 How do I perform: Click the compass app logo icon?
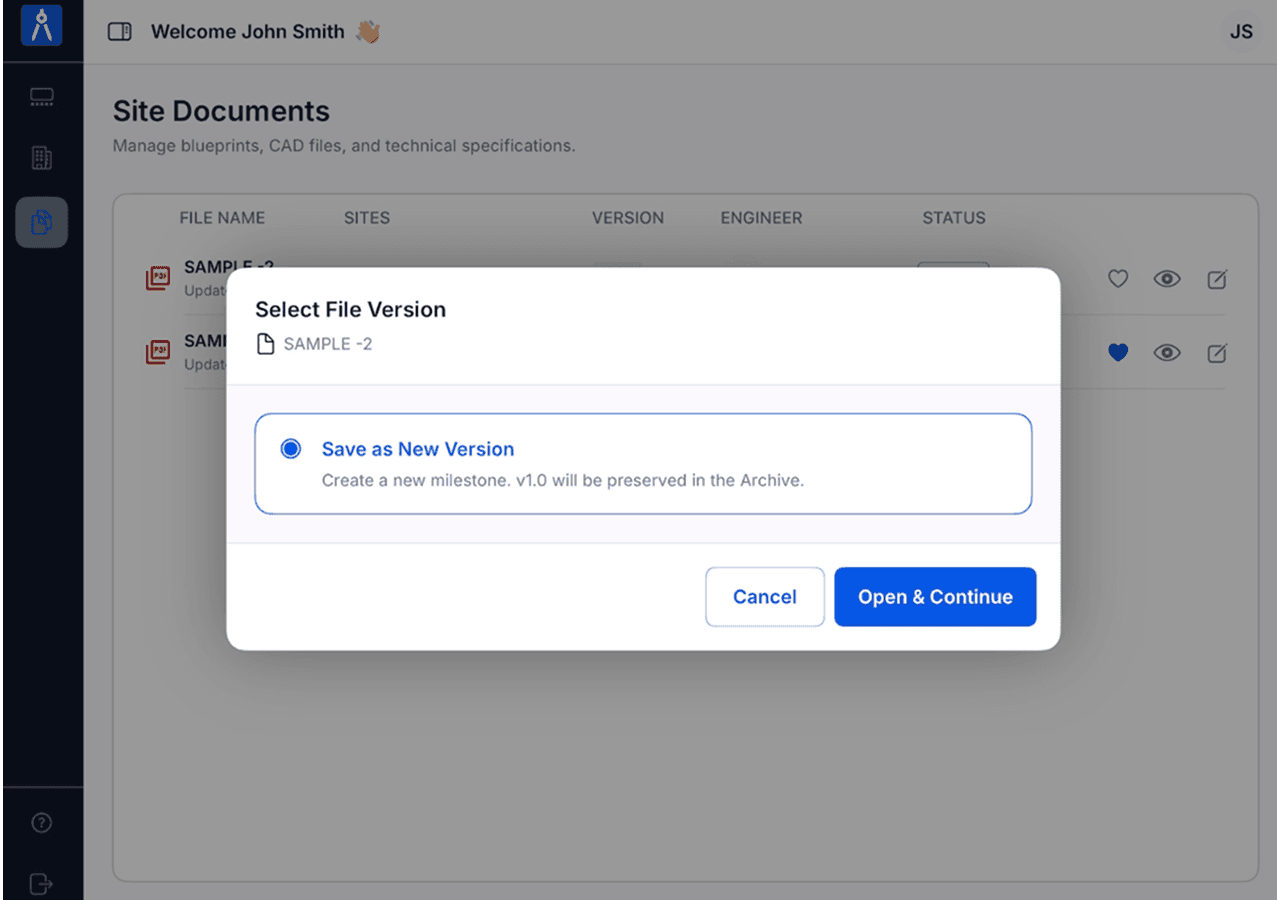click(41, 25)
